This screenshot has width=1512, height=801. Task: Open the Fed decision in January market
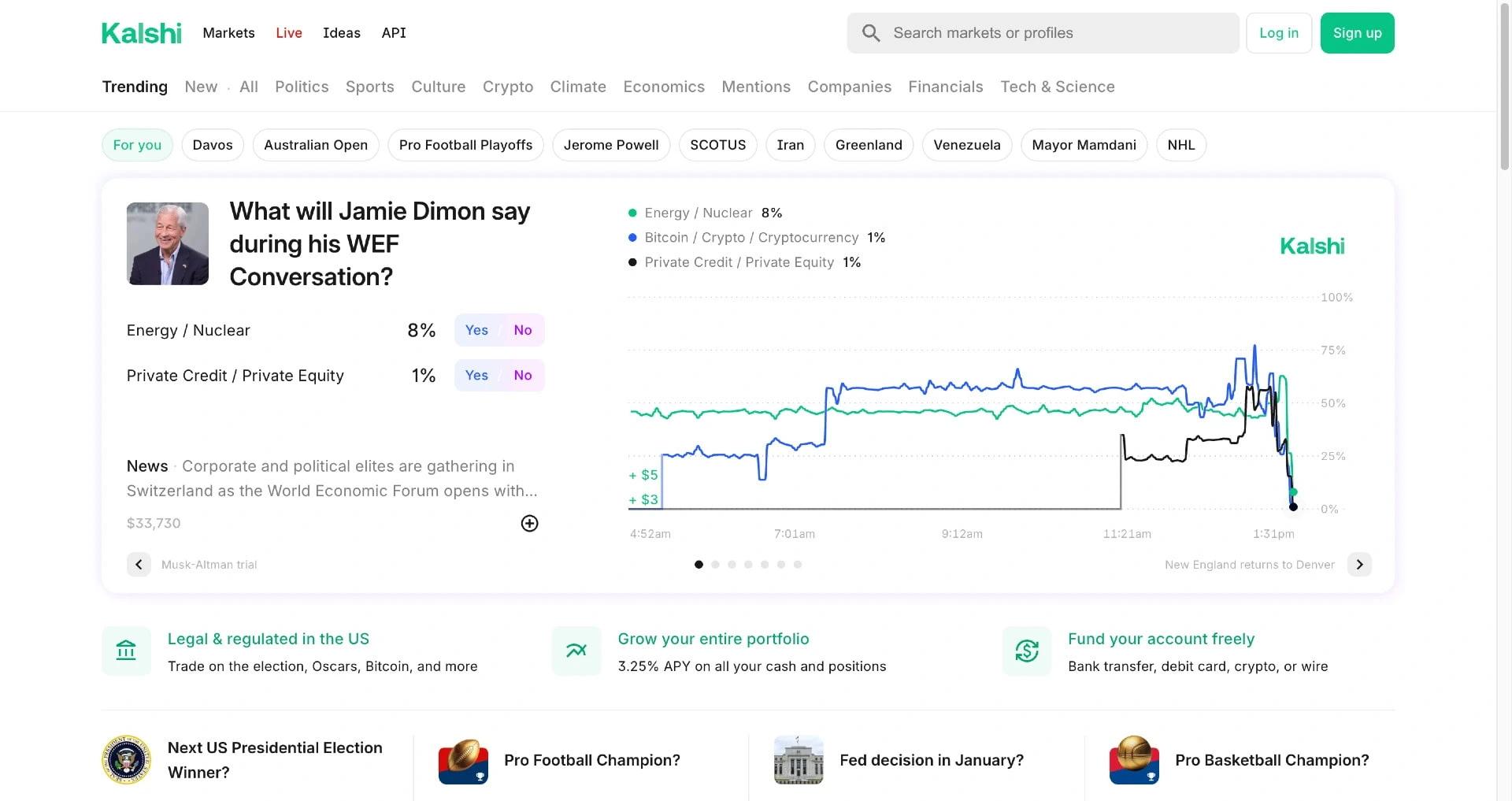click(932, 760)
